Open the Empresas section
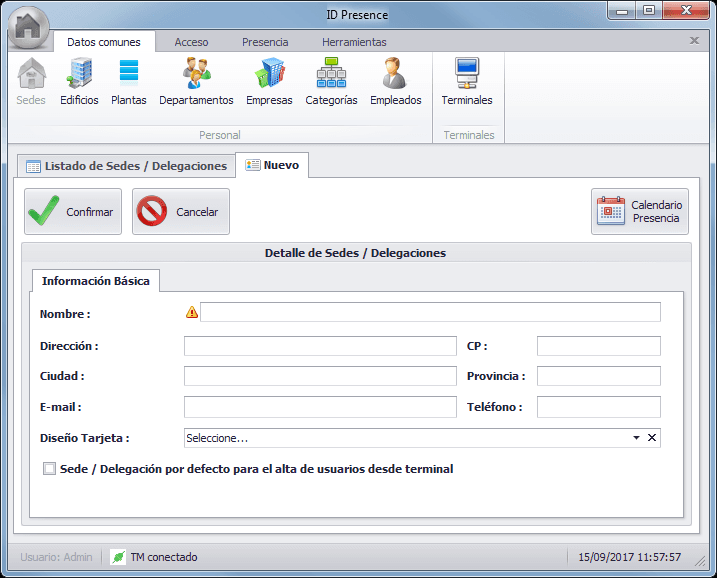The width and height of the screenshot is (717, 578). (x=269, y=81)
